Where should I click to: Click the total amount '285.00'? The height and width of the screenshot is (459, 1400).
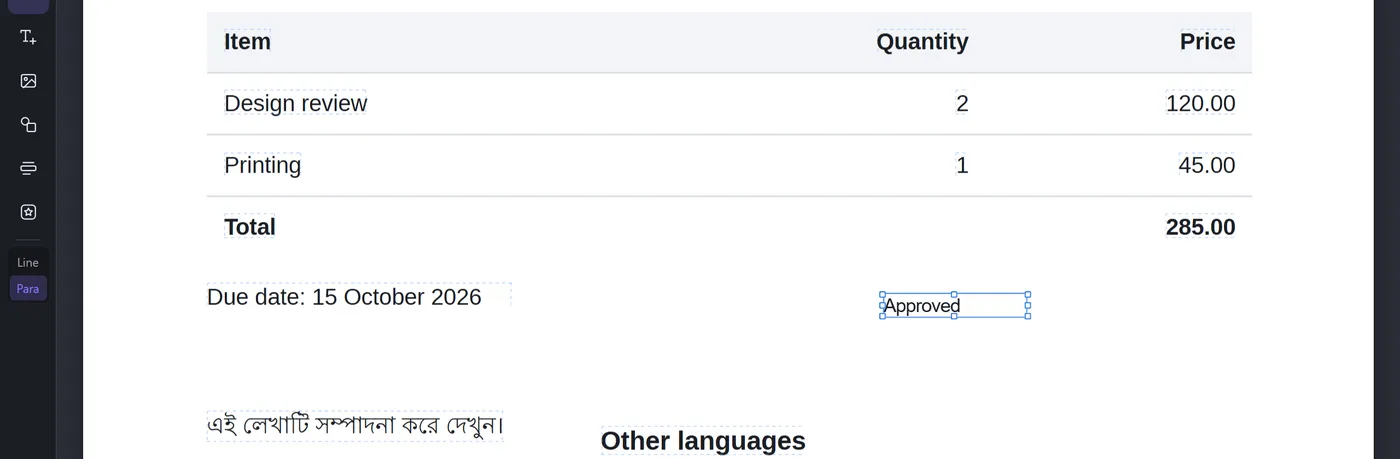tap(1201, 227)
